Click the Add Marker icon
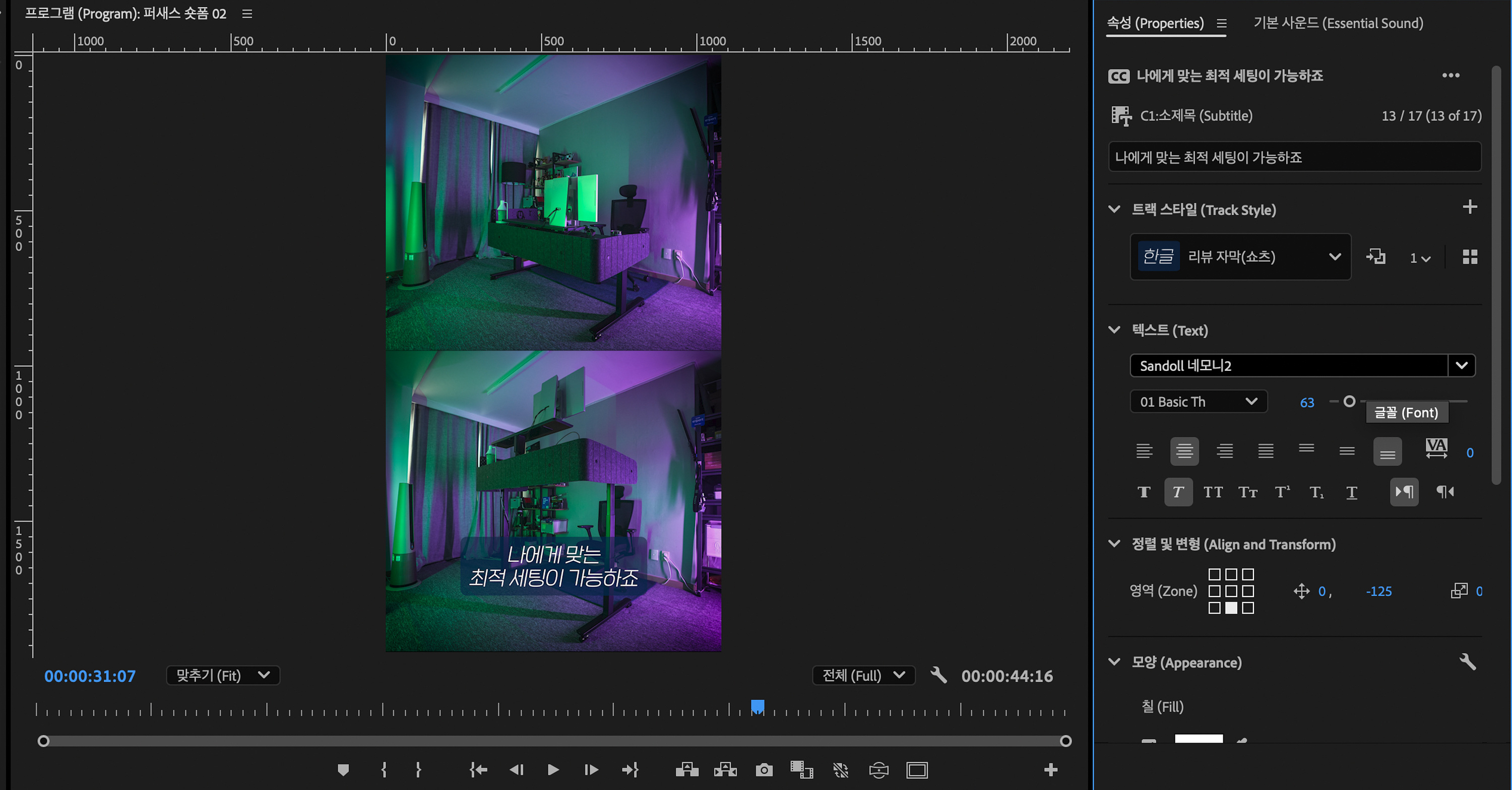Screen dimensions: 1512x790 pyautogui.click(x=343, y=770)
